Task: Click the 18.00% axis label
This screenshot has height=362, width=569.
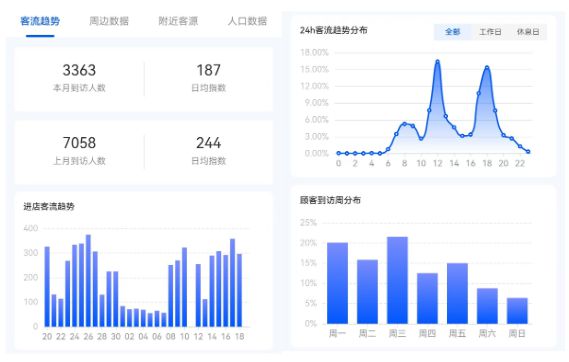Action: (314, 53)
